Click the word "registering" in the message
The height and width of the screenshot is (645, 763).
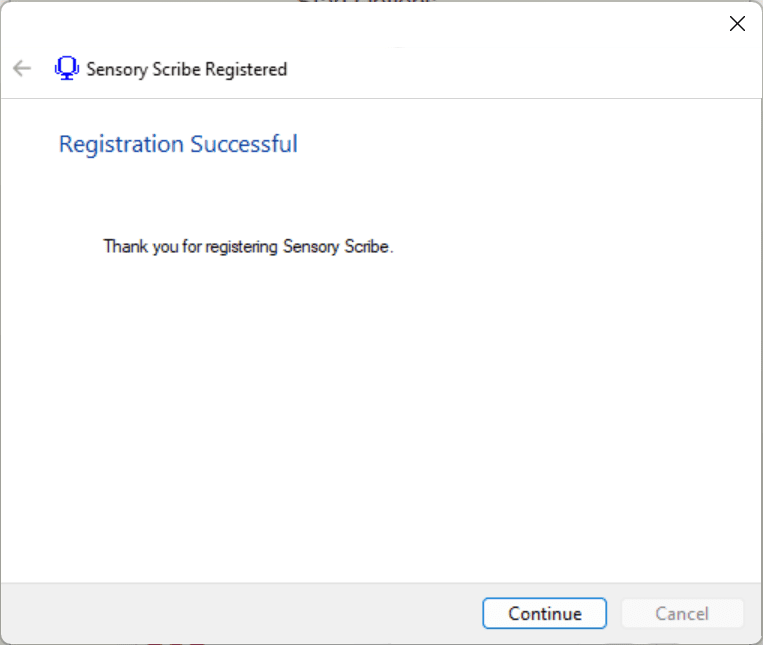pos(243,246)
